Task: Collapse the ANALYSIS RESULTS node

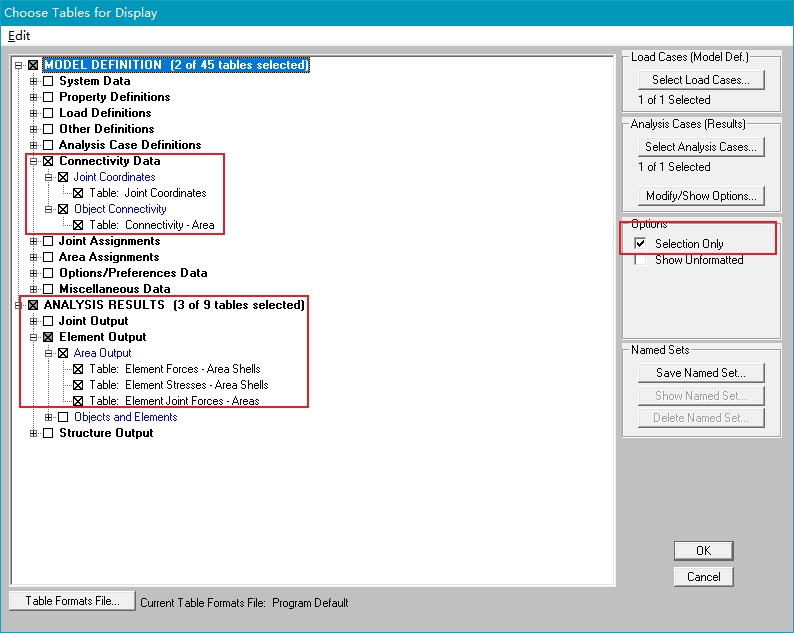Action: click(x=19, y=305)
